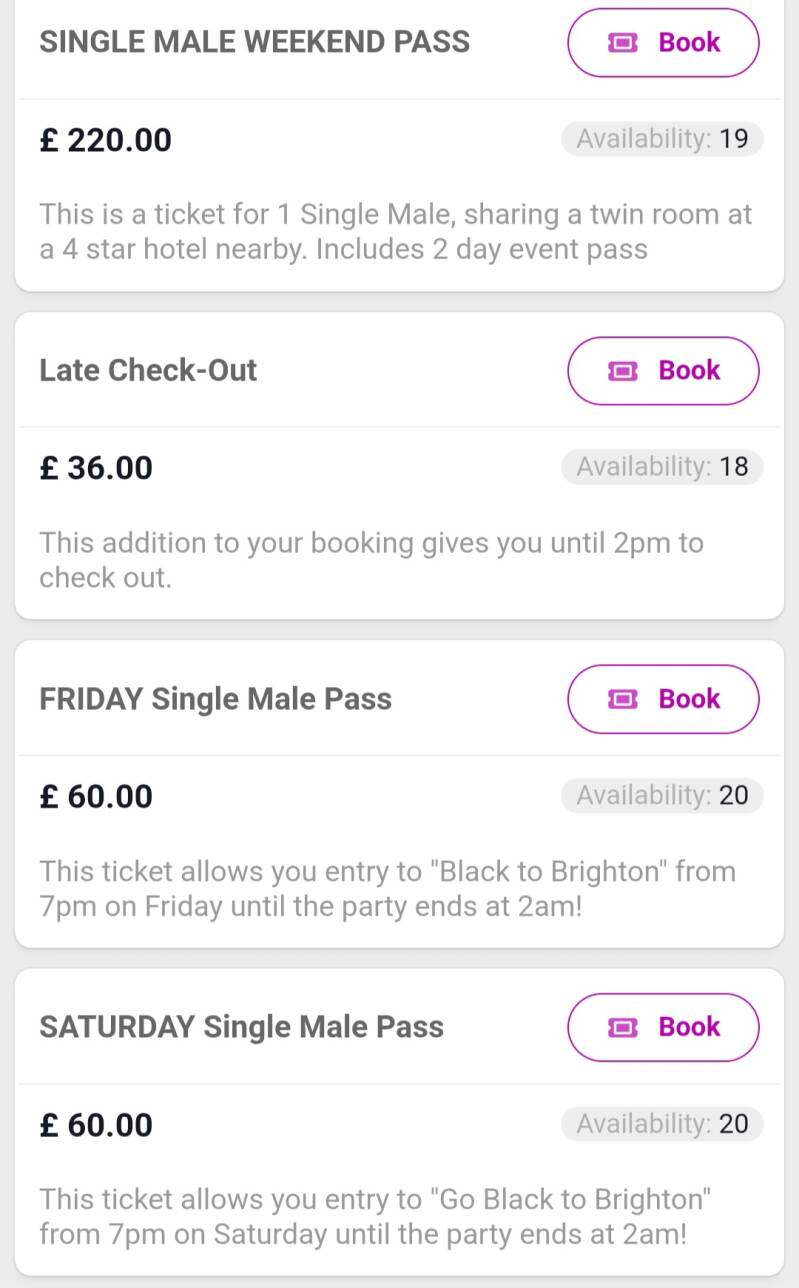Click the Availability: 19 badge
Screen dimensions: 799x1288
(x=662, y=139)
